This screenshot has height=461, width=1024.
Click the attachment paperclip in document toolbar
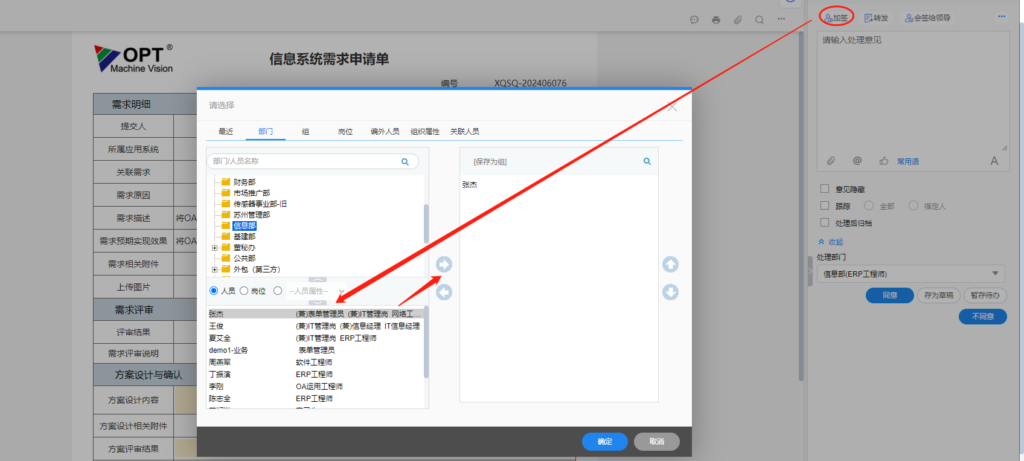click(x=738, y=19)
